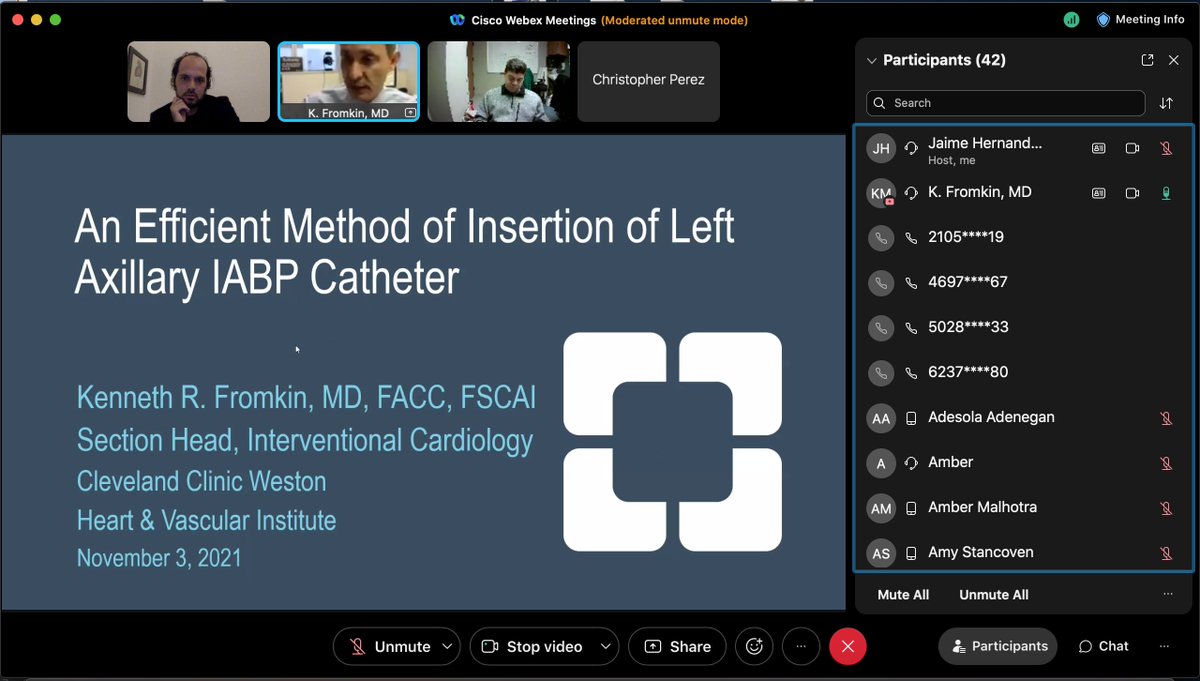Click Jaime Hernandez's contact card icon

1099,148
